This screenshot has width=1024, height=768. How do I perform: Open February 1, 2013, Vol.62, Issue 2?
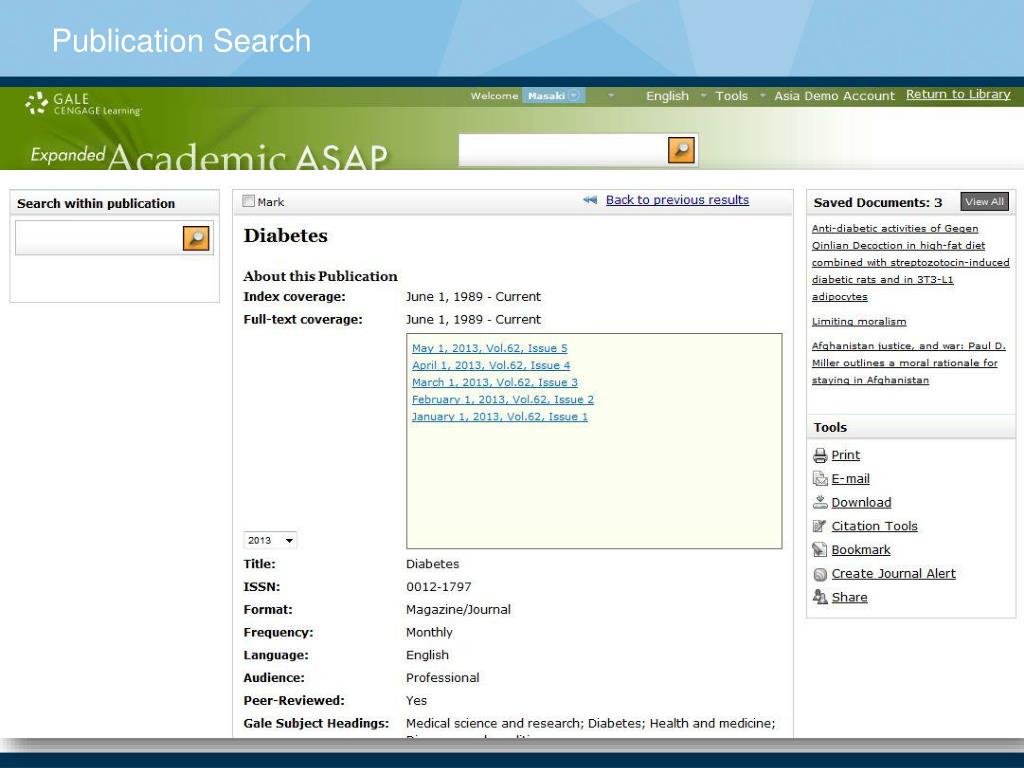pyautogui.click(x=503, y=399)
